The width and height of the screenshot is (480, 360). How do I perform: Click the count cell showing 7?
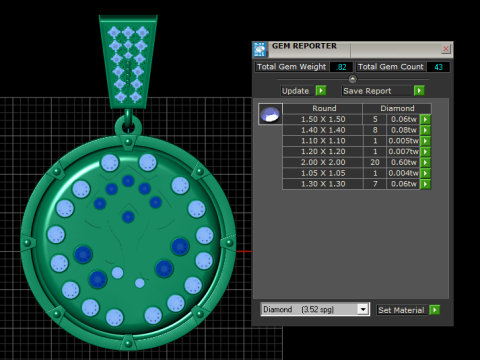pyautogui.click(x=375, y=184)
